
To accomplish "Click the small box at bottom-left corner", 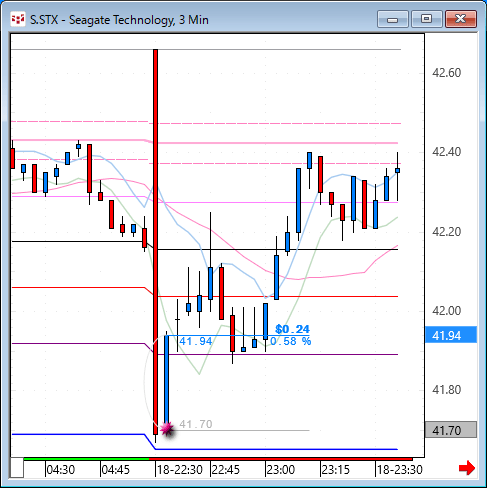I will pos(17,468).
